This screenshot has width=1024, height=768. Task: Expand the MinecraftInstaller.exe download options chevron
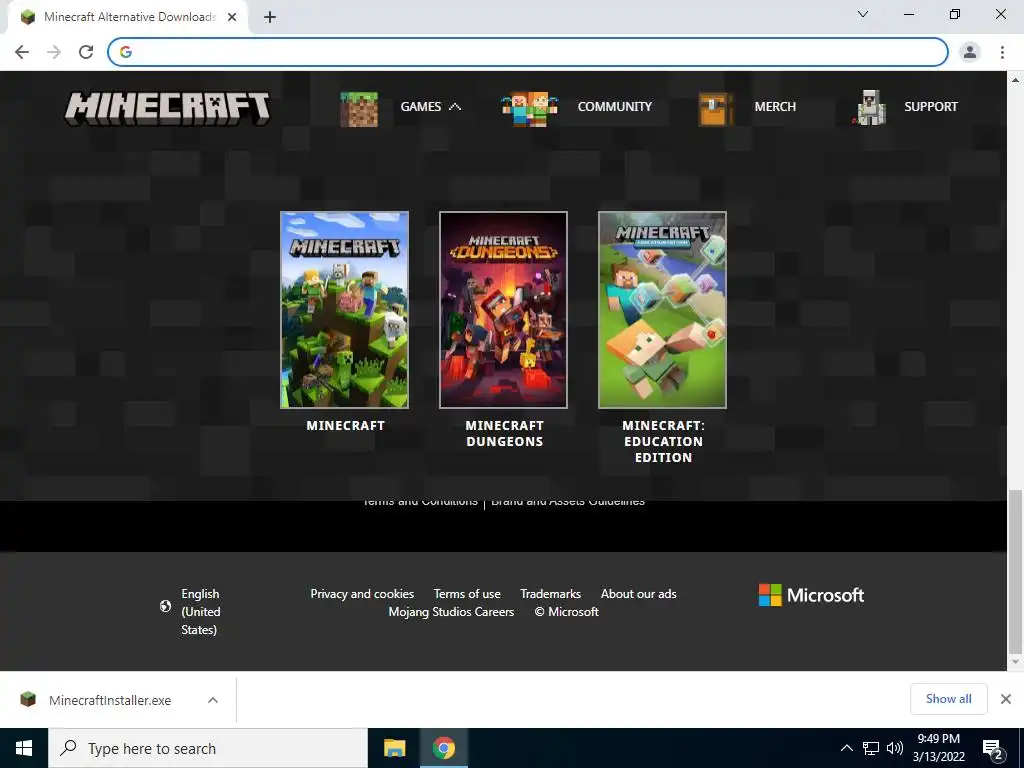click(213, 700)
